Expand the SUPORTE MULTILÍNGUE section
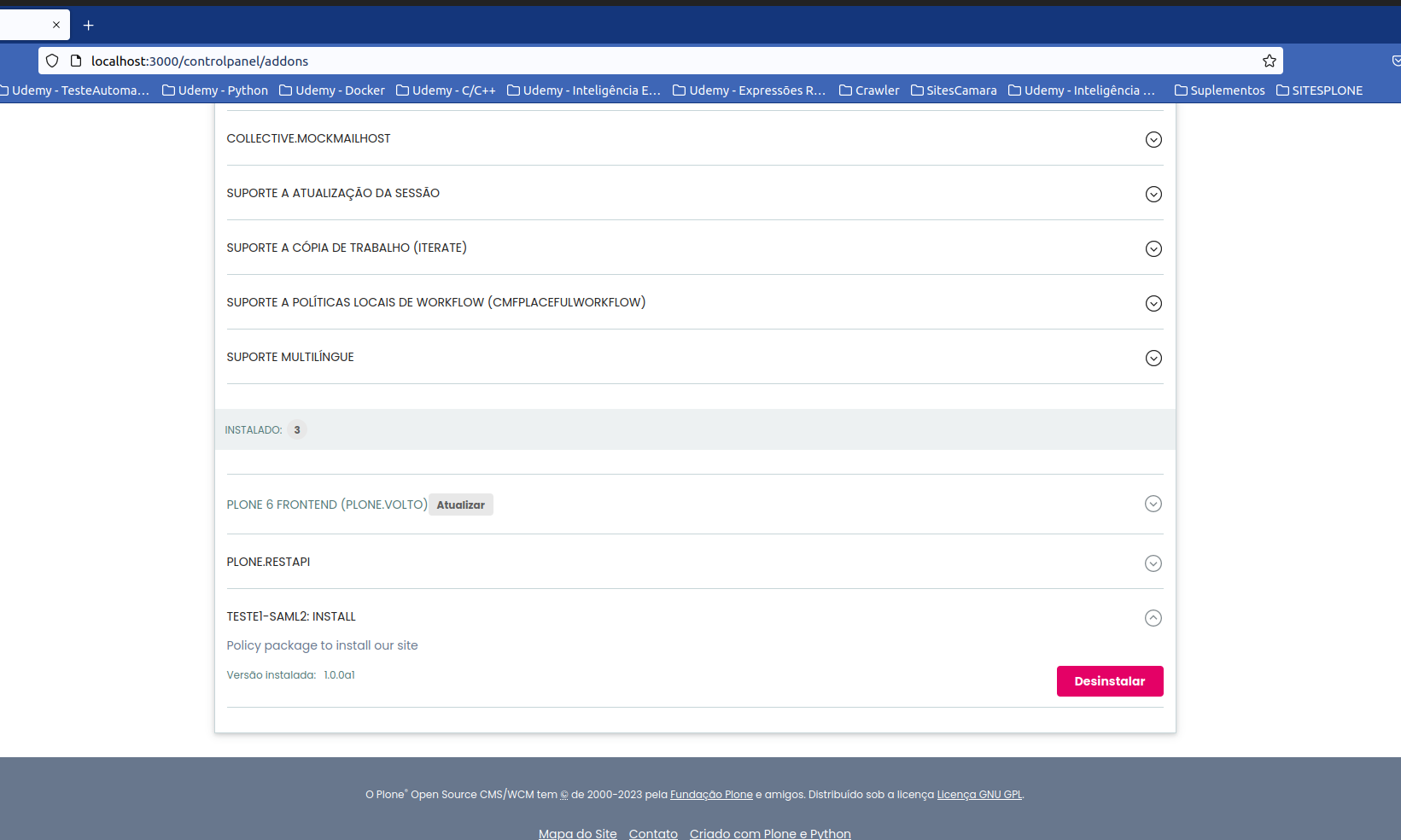The width and height of the screenshot is (1401, 840). pyautogui.click(x=1153, y=358)
